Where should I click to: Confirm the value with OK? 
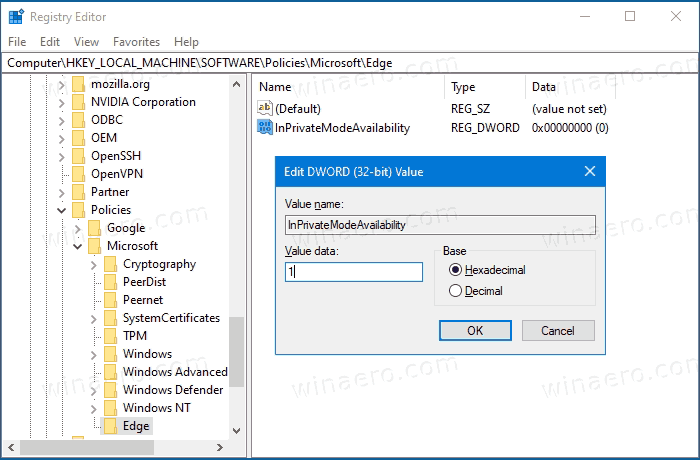coord(475,330)
